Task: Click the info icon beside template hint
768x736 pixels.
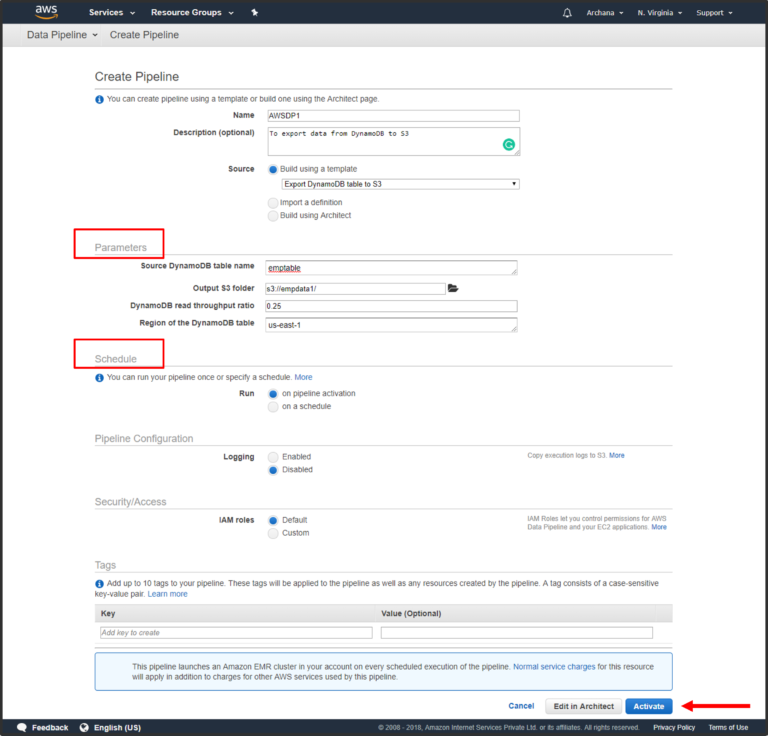Action: 99,99
